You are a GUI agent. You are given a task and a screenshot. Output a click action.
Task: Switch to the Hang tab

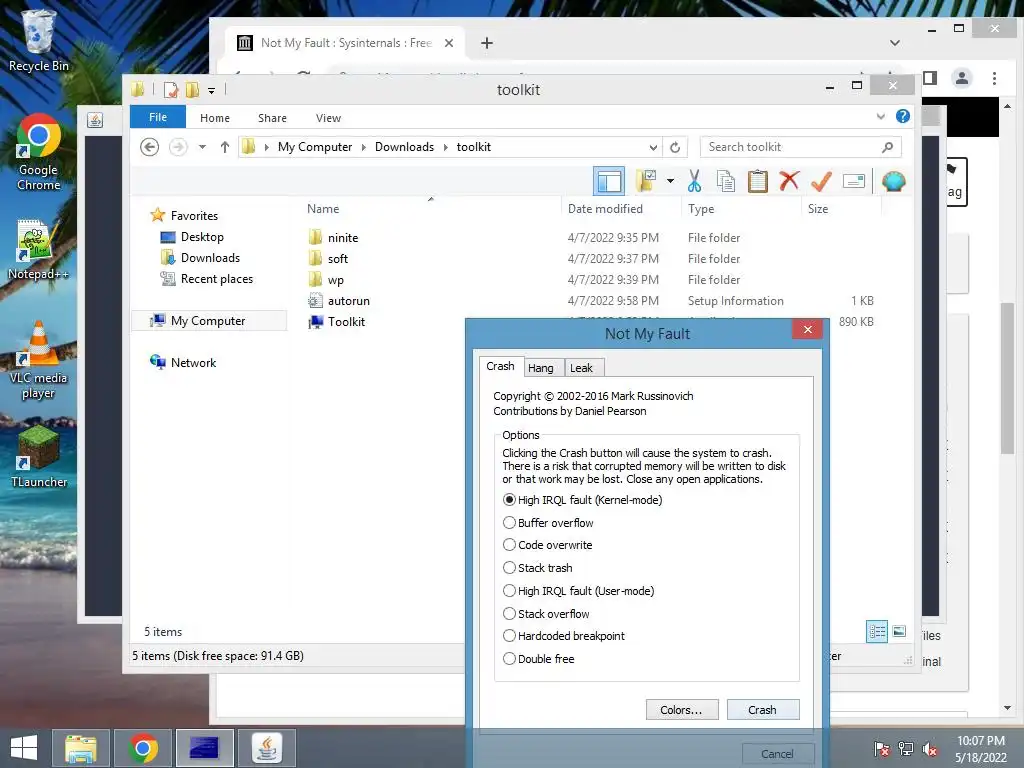(541, 368)
